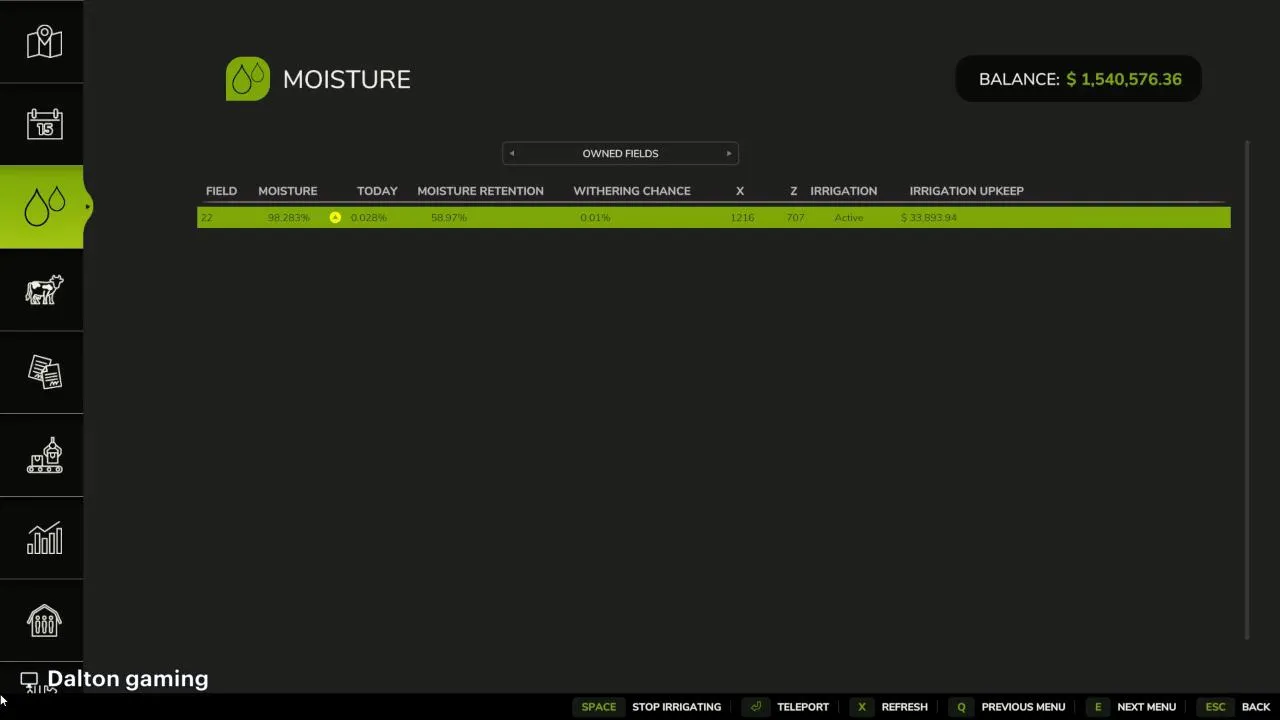Click the Active irrigation status
Screen dimensions: 1280x720
pos(849,217)
